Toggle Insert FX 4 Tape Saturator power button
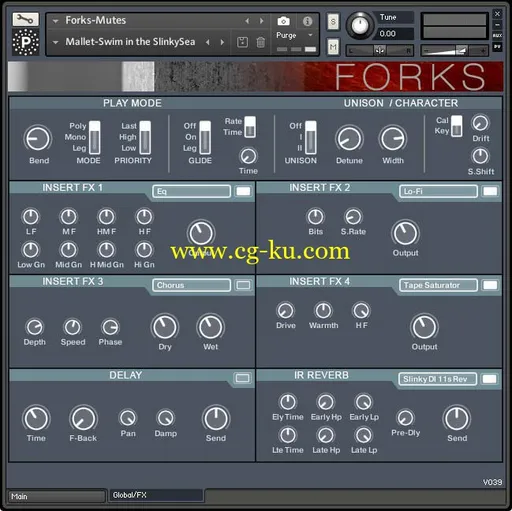 pyautogui.click(x=490, y=285)
